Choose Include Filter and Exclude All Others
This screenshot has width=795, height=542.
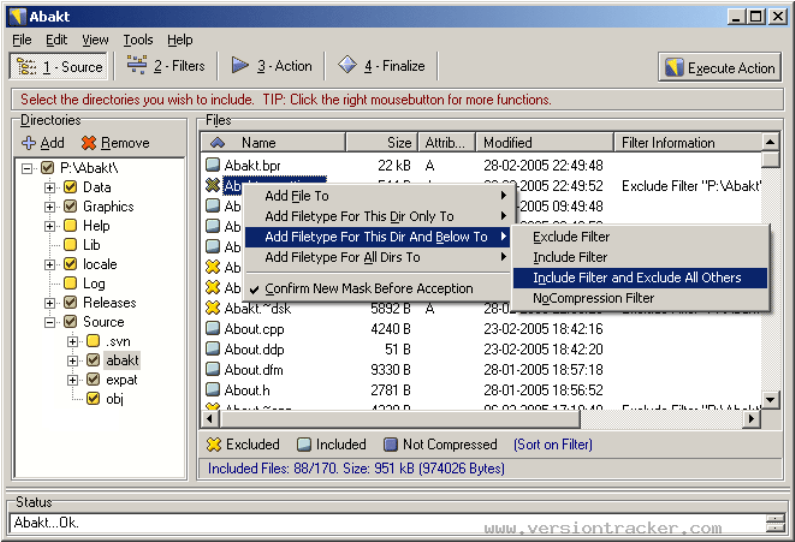point(640,277)
